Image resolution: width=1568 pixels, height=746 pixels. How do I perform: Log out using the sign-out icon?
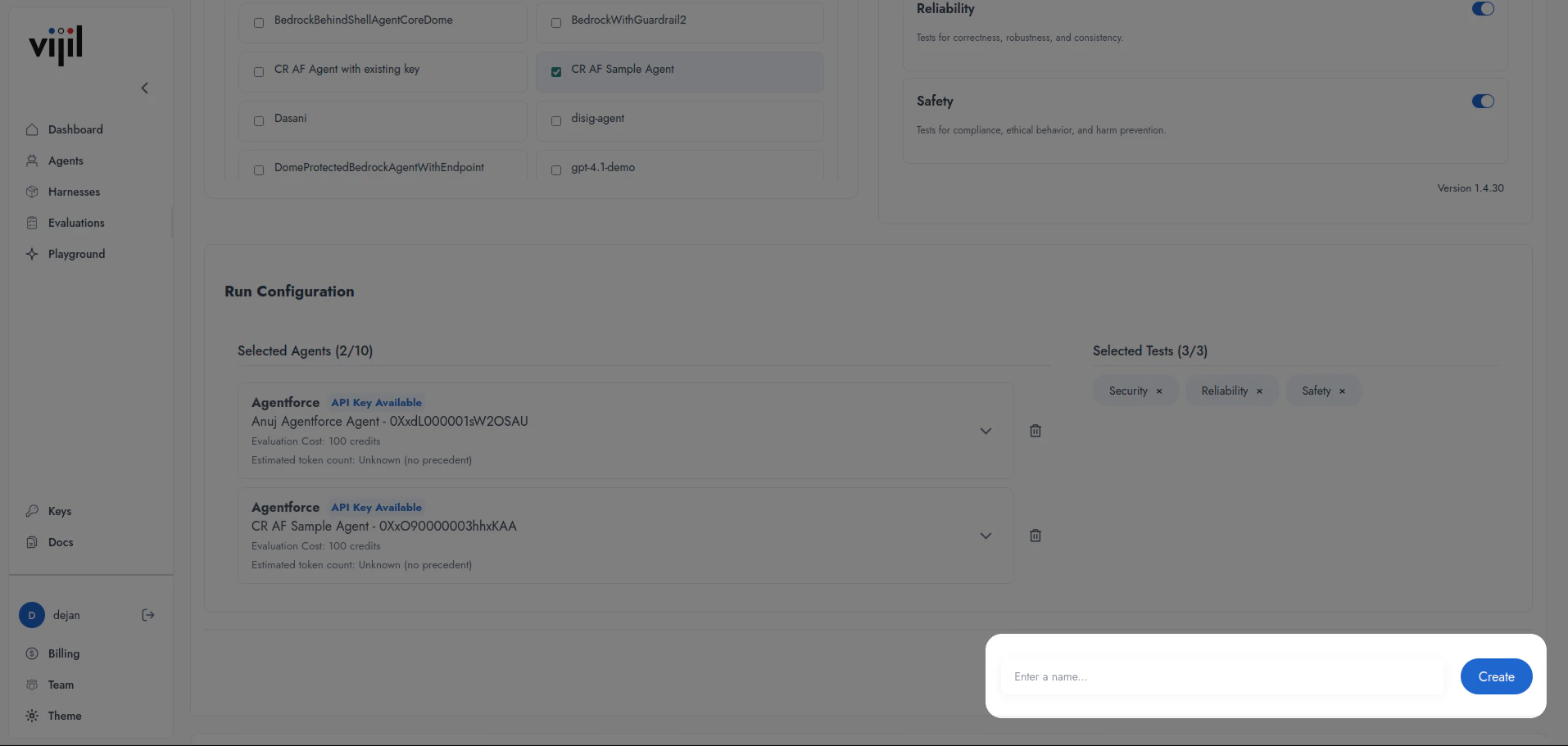[147, 615]
